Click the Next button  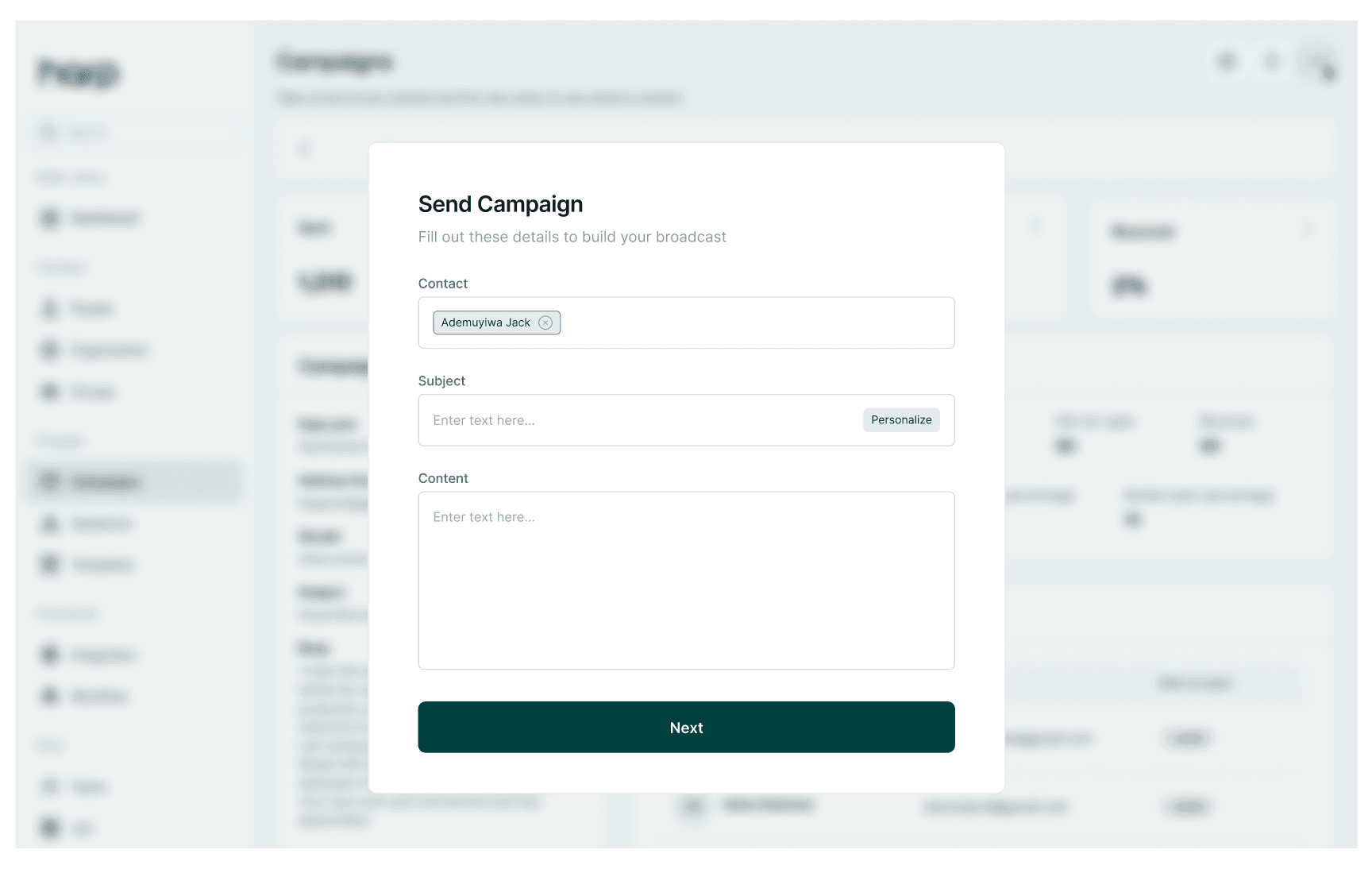686,727
